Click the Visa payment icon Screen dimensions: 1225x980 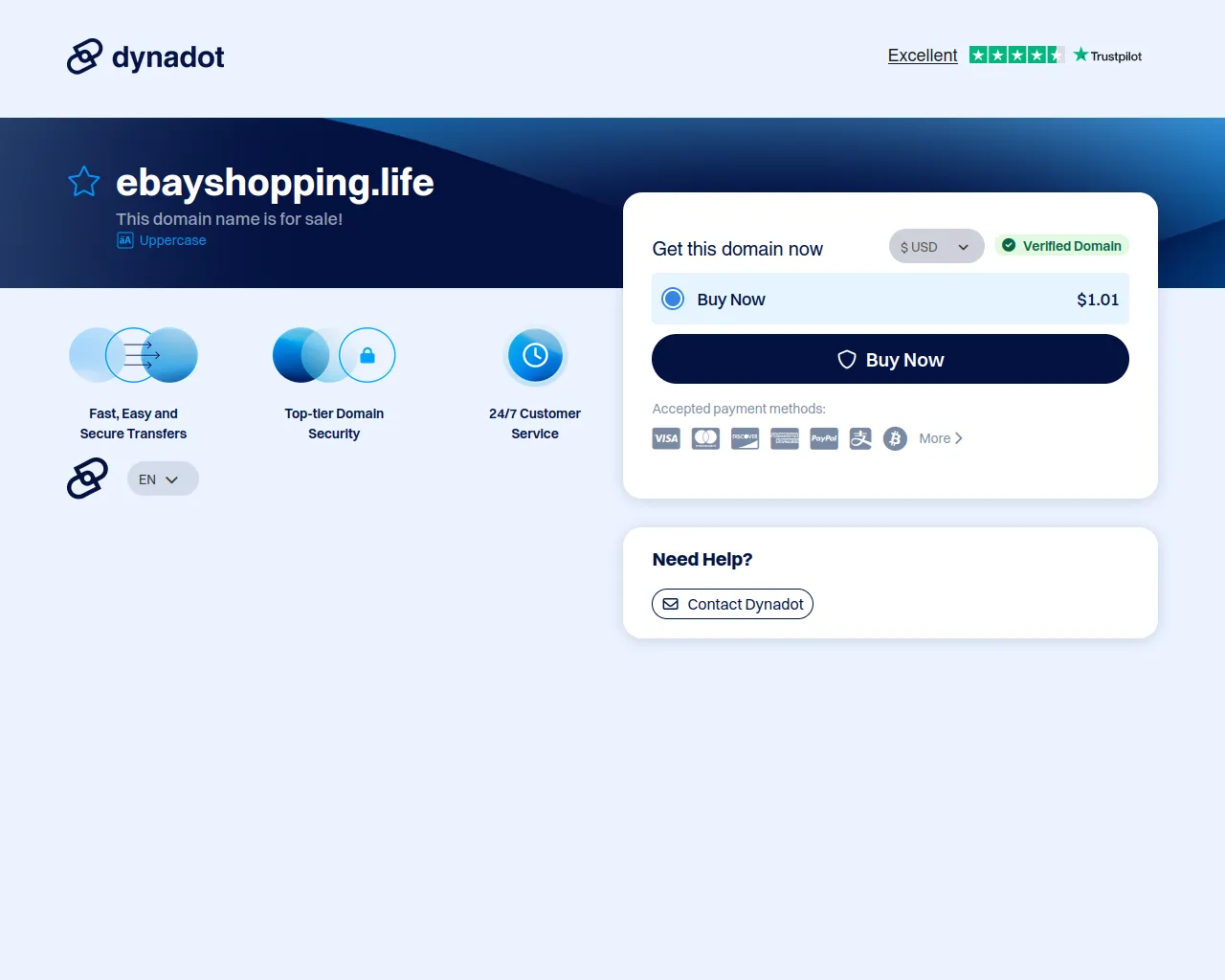(x=666, y=438)
